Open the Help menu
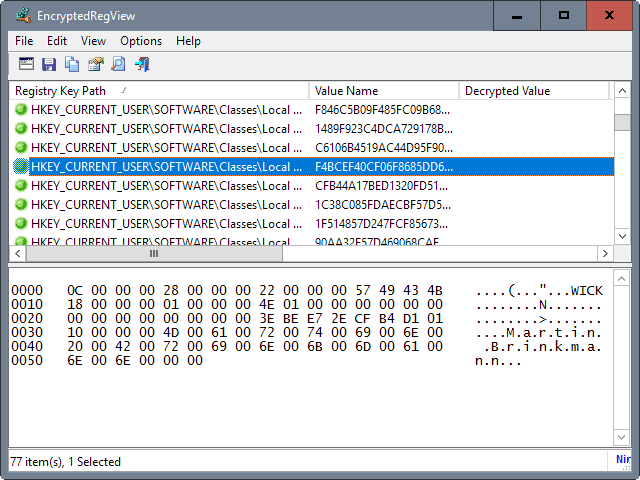 (188, 41)
